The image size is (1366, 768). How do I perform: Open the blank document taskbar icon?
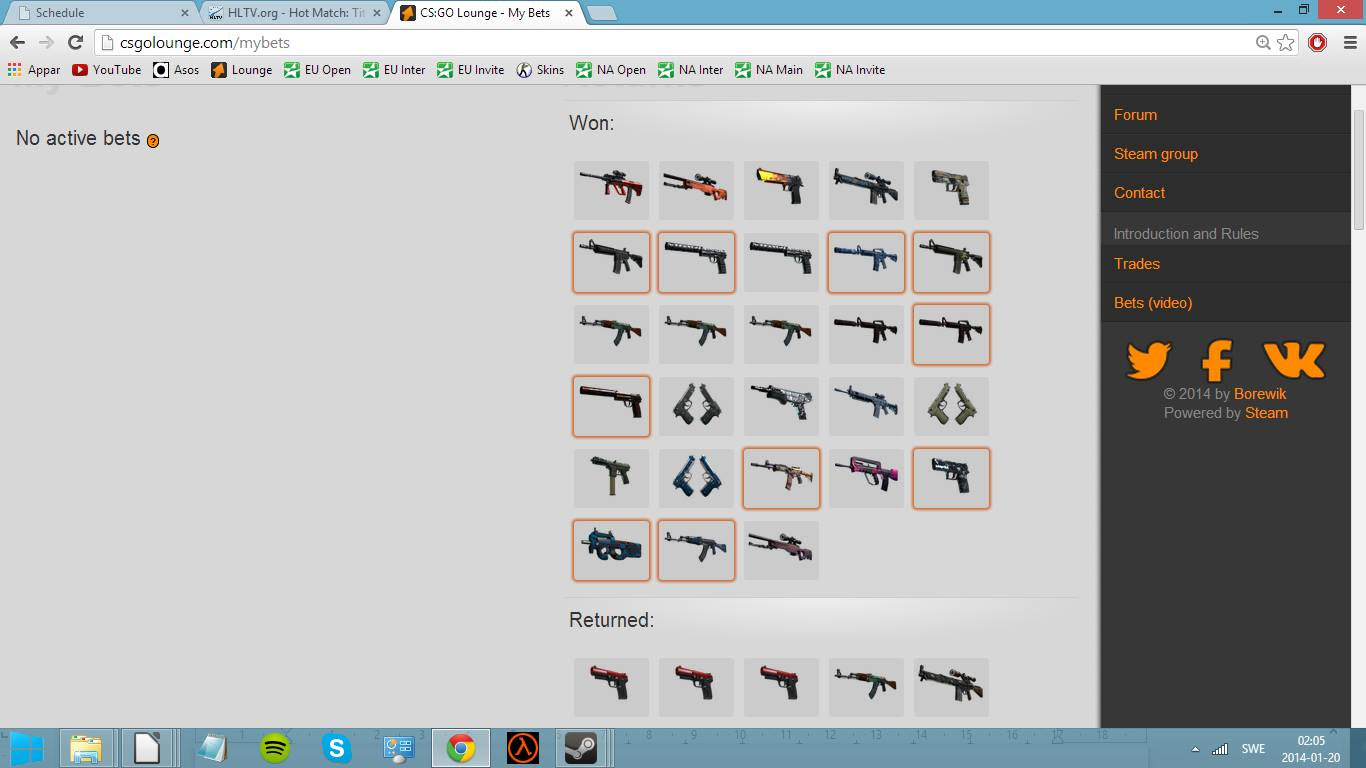tap(147, 747)
